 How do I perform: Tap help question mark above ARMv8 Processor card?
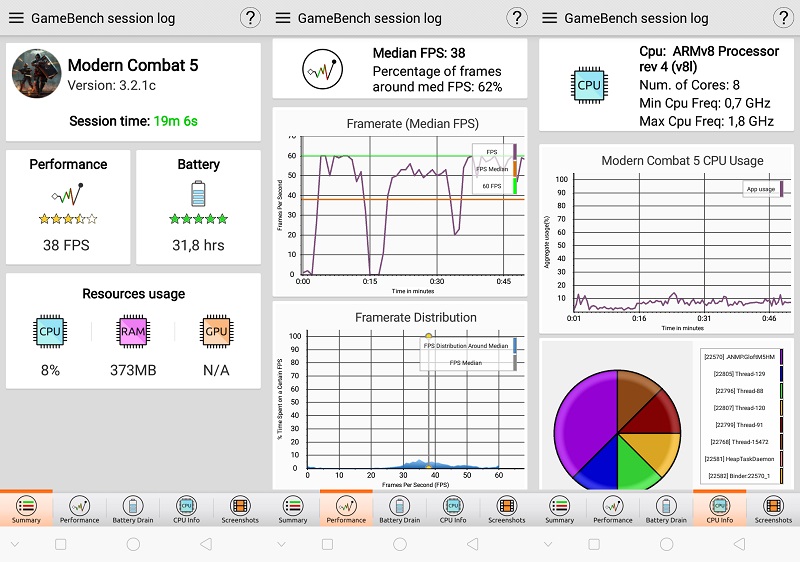click(x=783, y=18)
